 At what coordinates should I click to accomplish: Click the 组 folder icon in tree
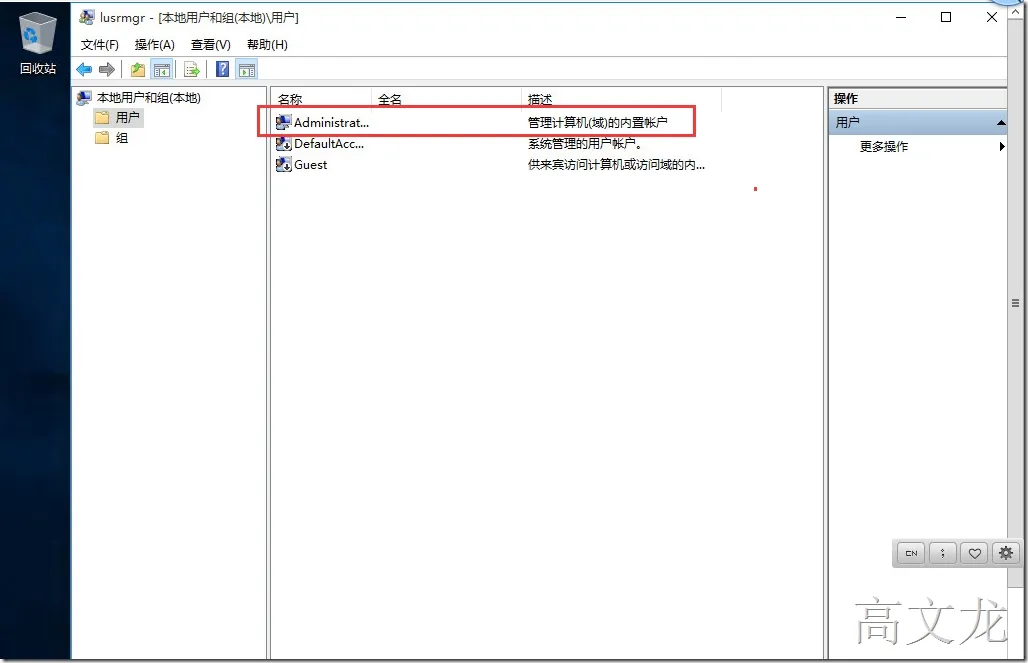102,138
